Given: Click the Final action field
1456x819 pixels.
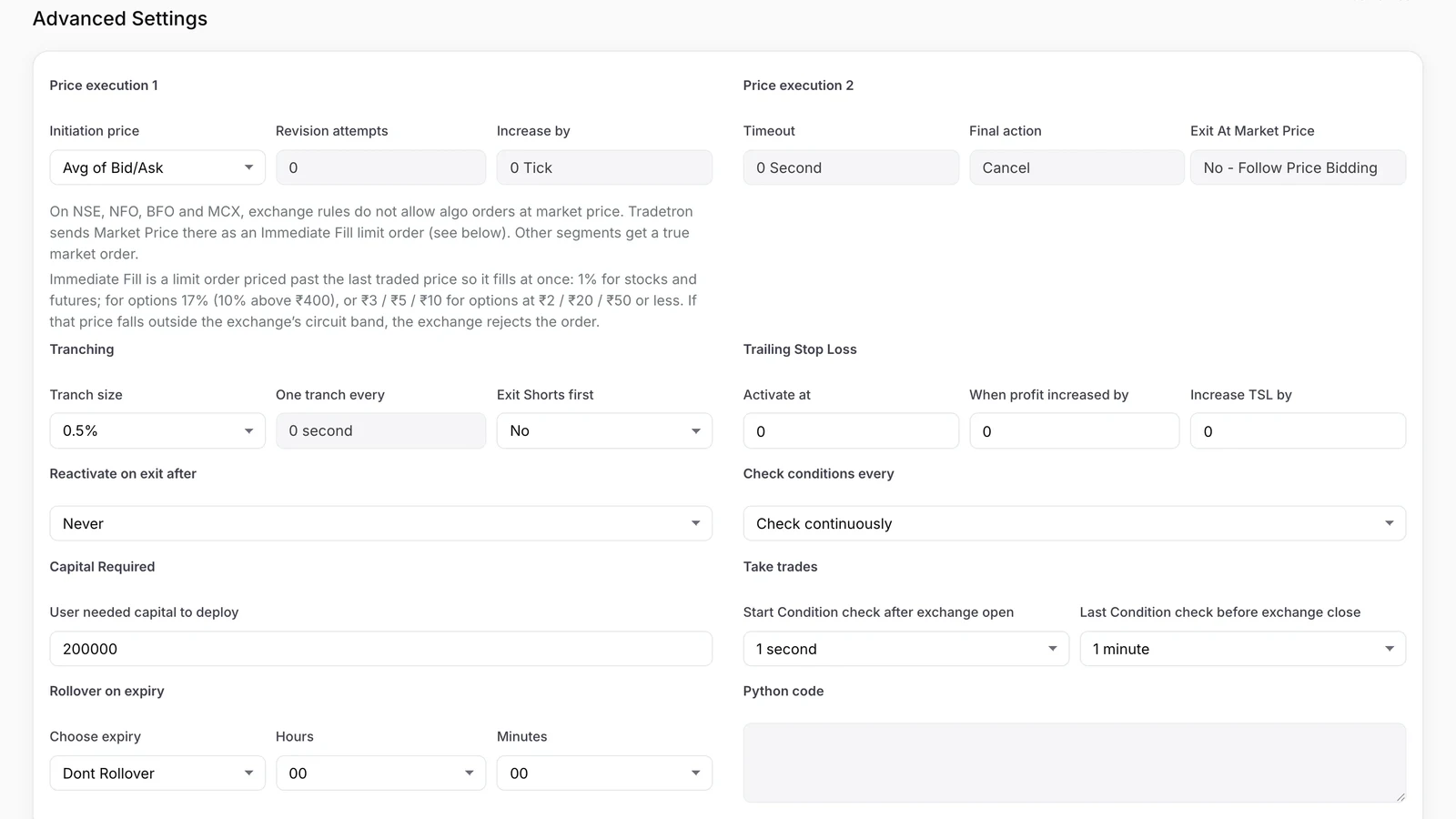Looking at the screenshot, I should click(1077, 167).
